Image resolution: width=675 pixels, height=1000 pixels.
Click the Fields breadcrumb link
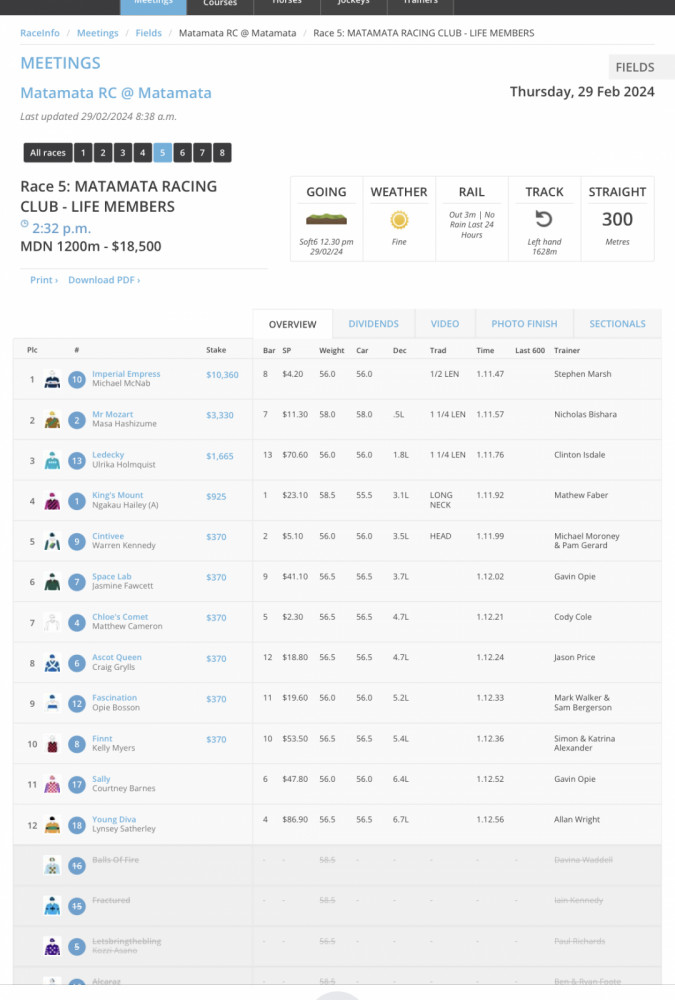tap(149, 33)
